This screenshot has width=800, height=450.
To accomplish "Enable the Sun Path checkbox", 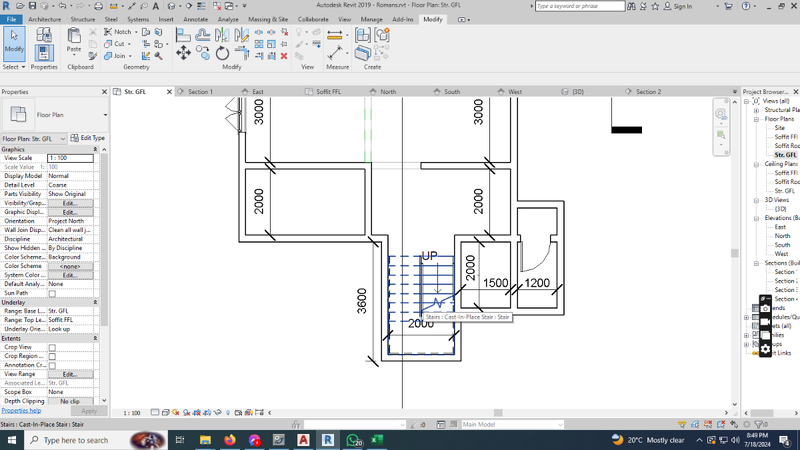I will pos(52,293).
